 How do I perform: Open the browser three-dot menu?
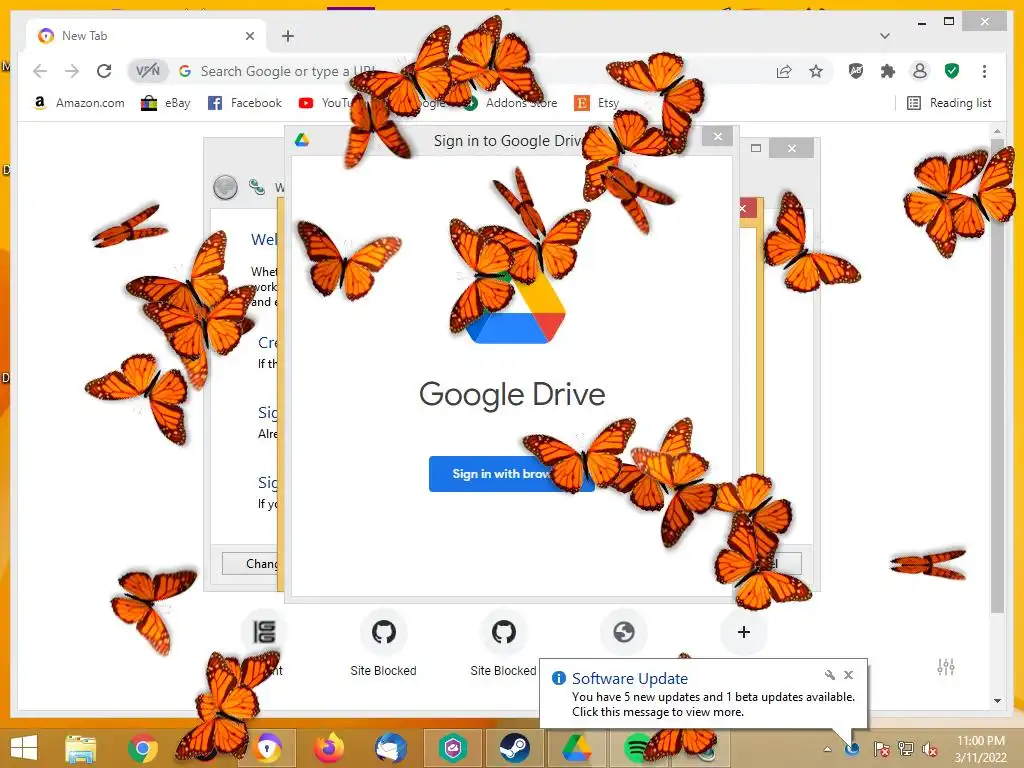coord(984,71)
